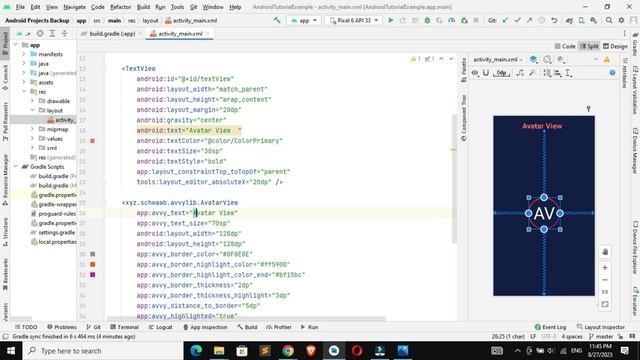Open the Layout Inspector button
Screen dimensions: 640x360
[601, 327]
